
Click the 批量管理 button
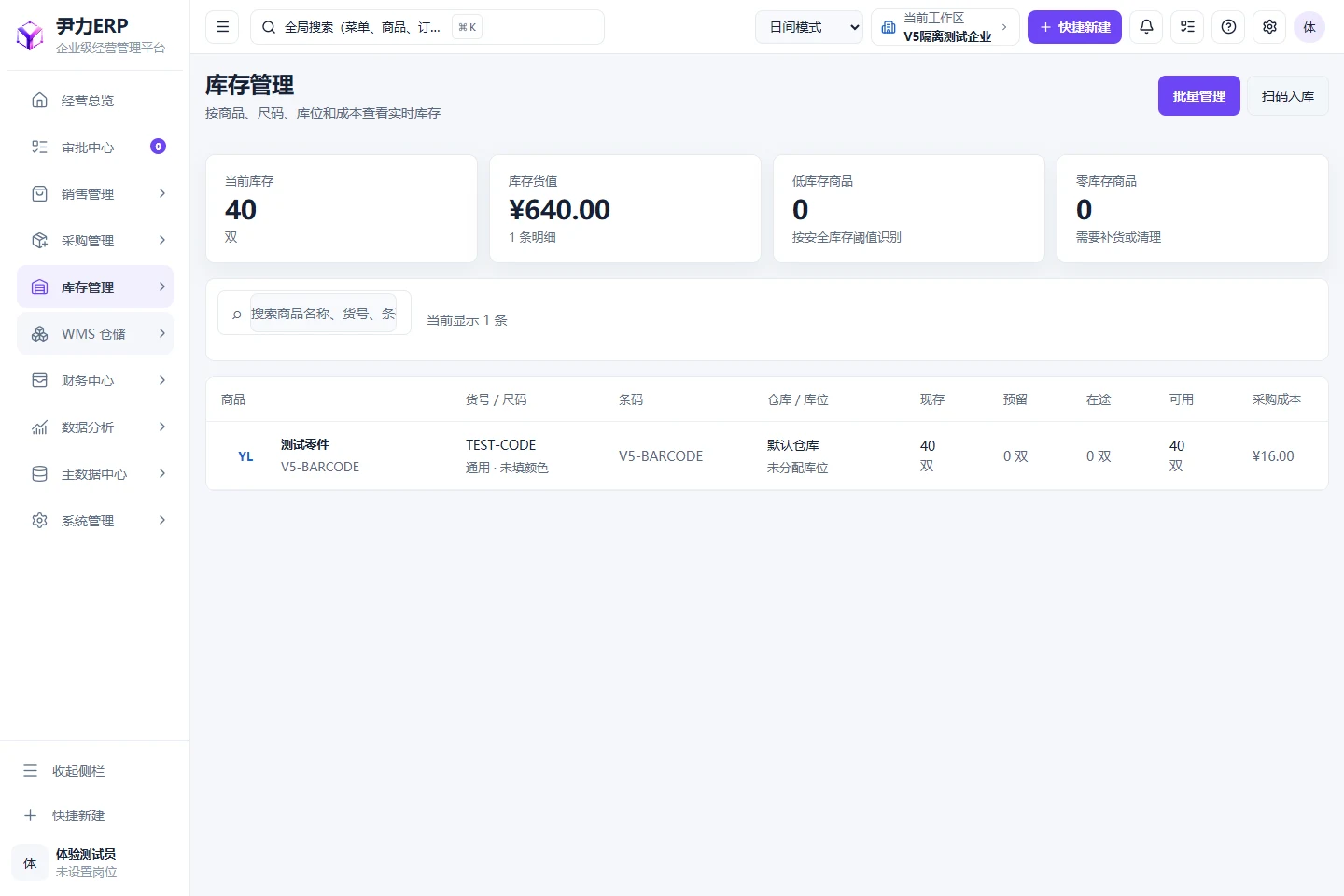point(1199,96)
